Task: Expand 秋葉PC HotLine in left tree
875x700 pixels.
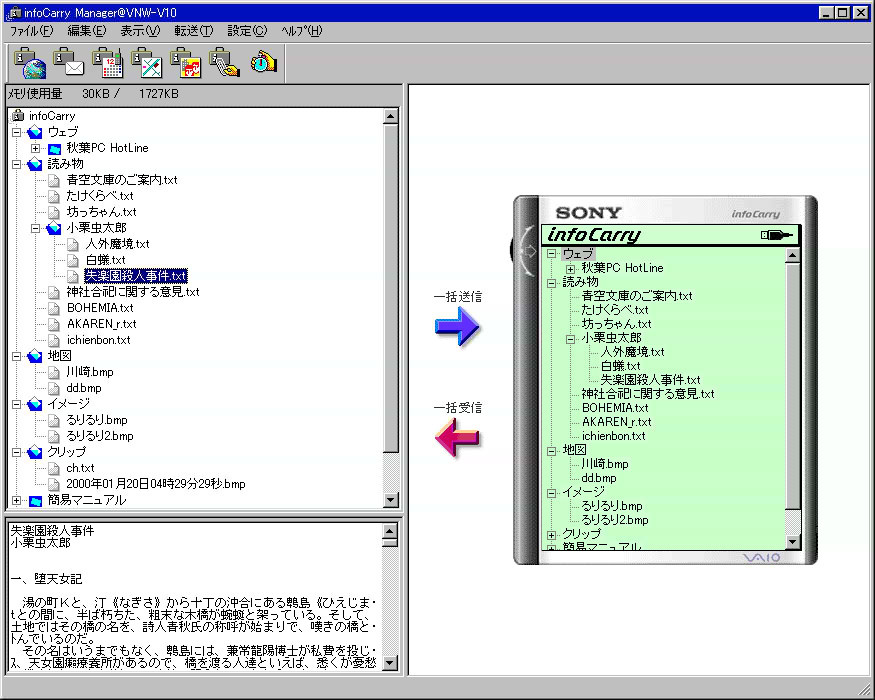Action: [x=36, y=148]
